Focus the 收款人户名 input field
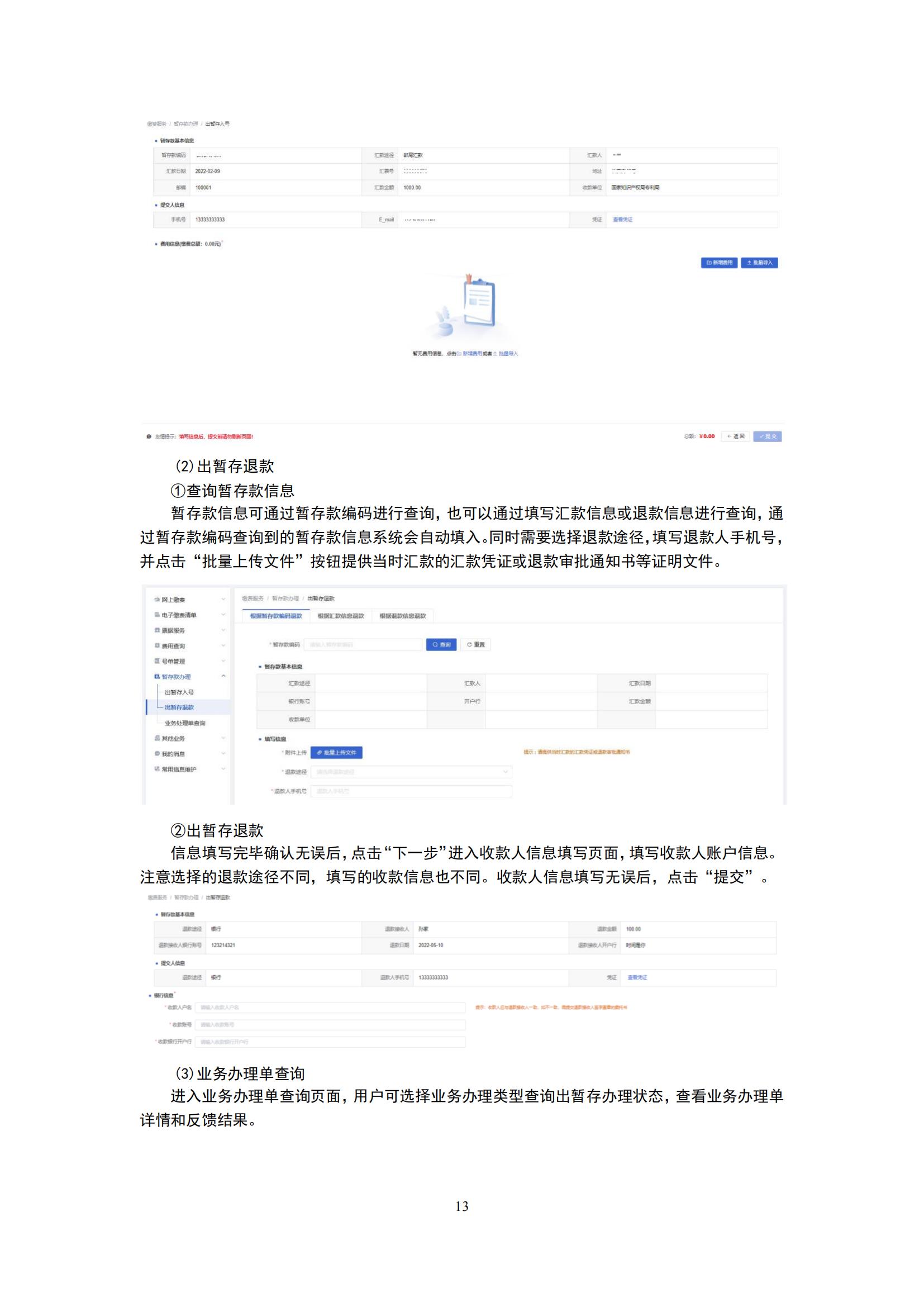Viewport: 924px width, 1307px height. [x=330, y=1007]
